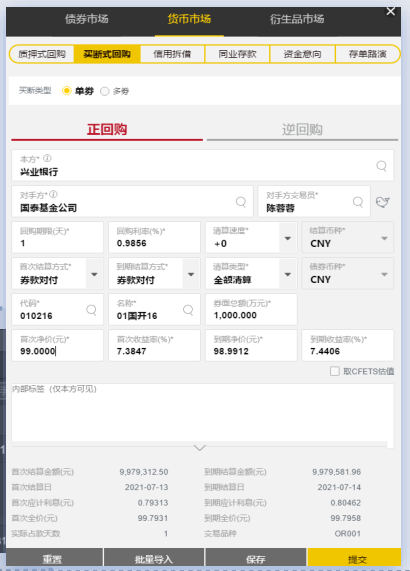Click info icon next to 对手方

coord(54,194)
